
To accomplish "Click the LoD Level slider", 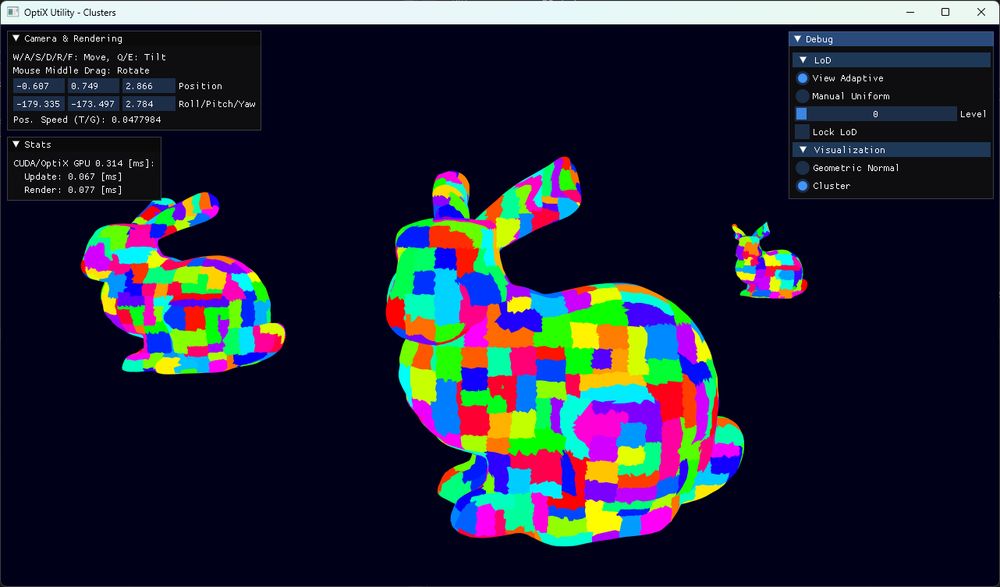I will (876, 114).
